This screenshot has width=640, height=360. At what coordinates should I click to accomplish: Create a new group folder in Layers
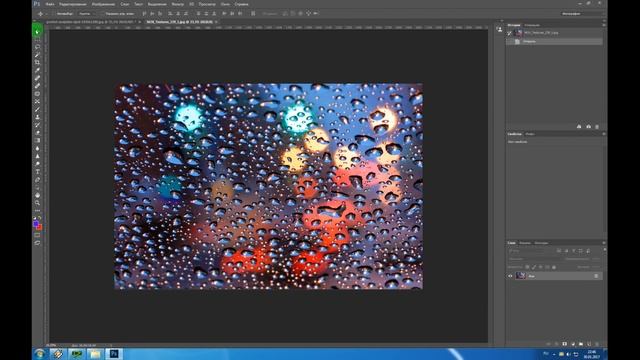tap(580, 344)
